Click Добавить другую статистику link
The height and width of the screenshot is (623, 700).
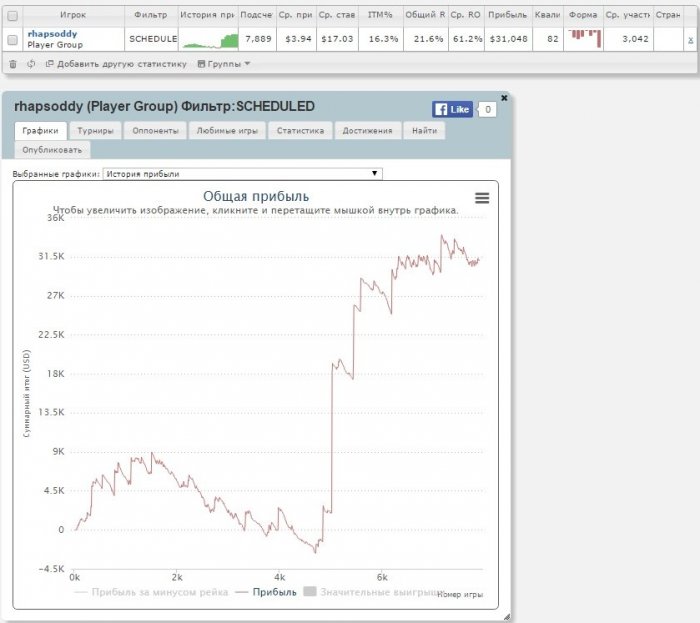[x=116, y=64]
